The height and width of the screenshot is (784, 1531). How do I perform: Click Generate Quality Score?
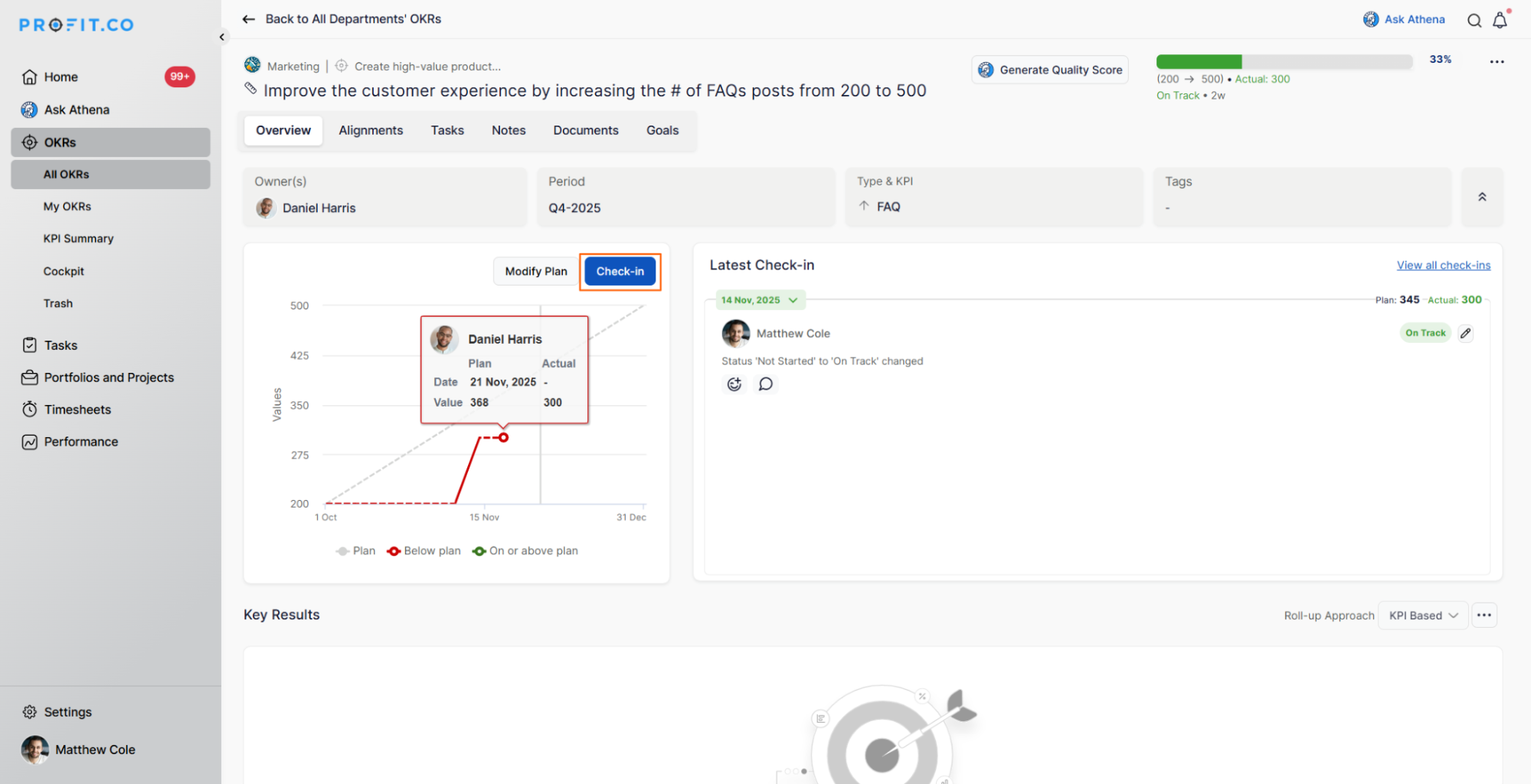tap(1050, 70)
